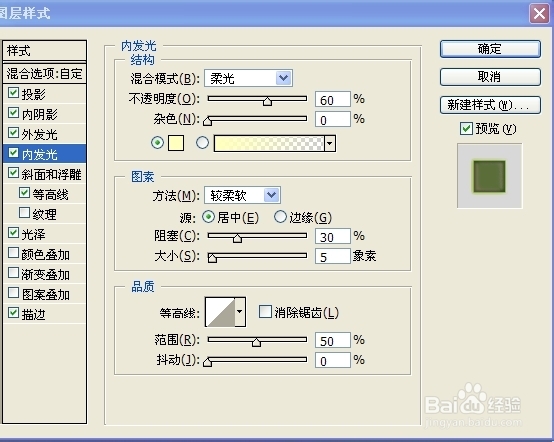The image size is (554, 442).
Task: Toggle the 光泽 satin checkbox
Action: tap(13, 233)
